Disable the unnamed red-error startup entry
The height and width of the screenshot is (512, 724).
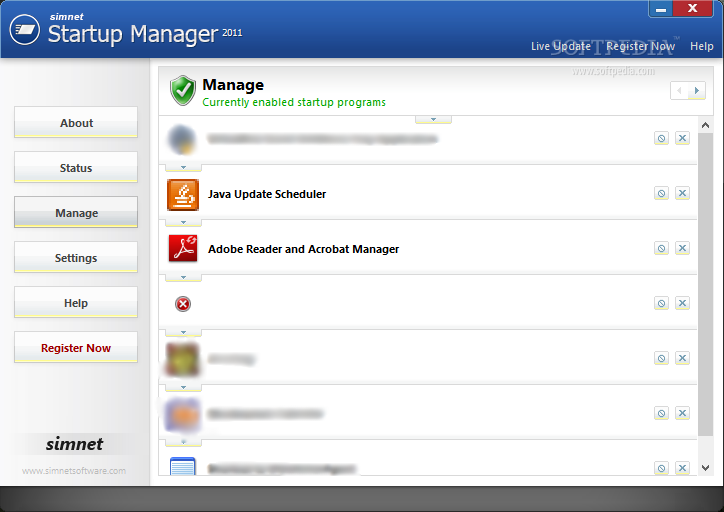(661, 303)
